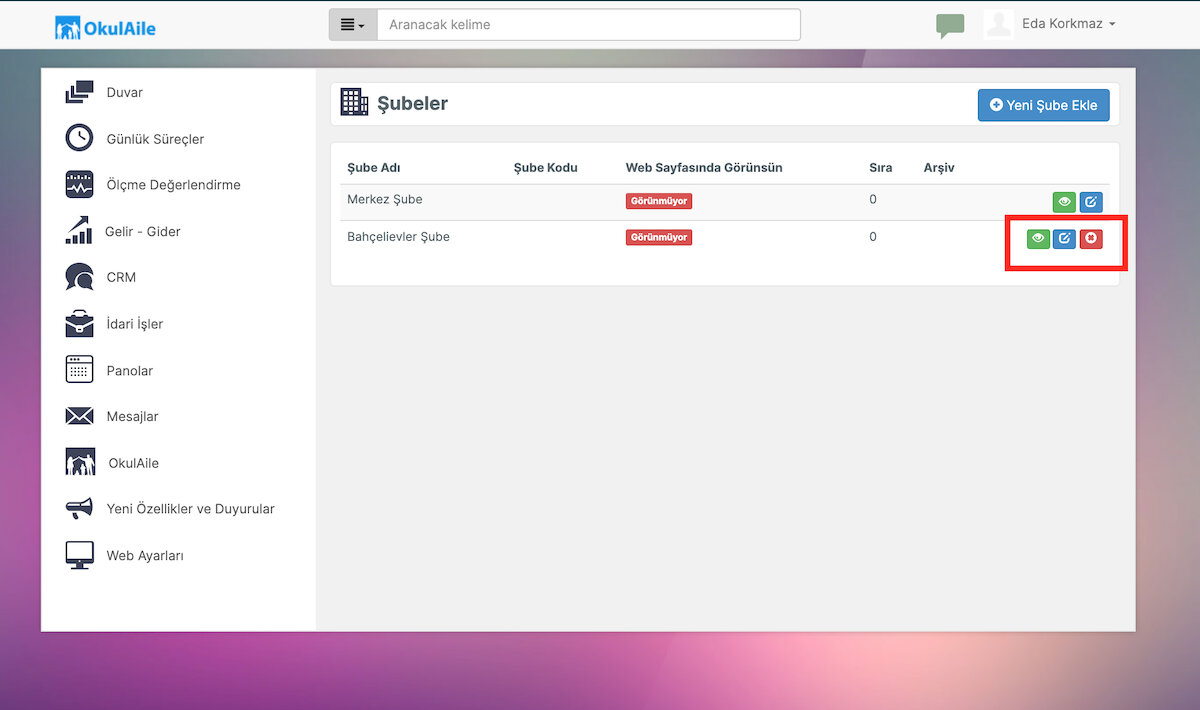This screenshot has height=710, width=1200.
Task: Open the İdari İşler link
Action: pyautogui.click(x=134, y=324)
